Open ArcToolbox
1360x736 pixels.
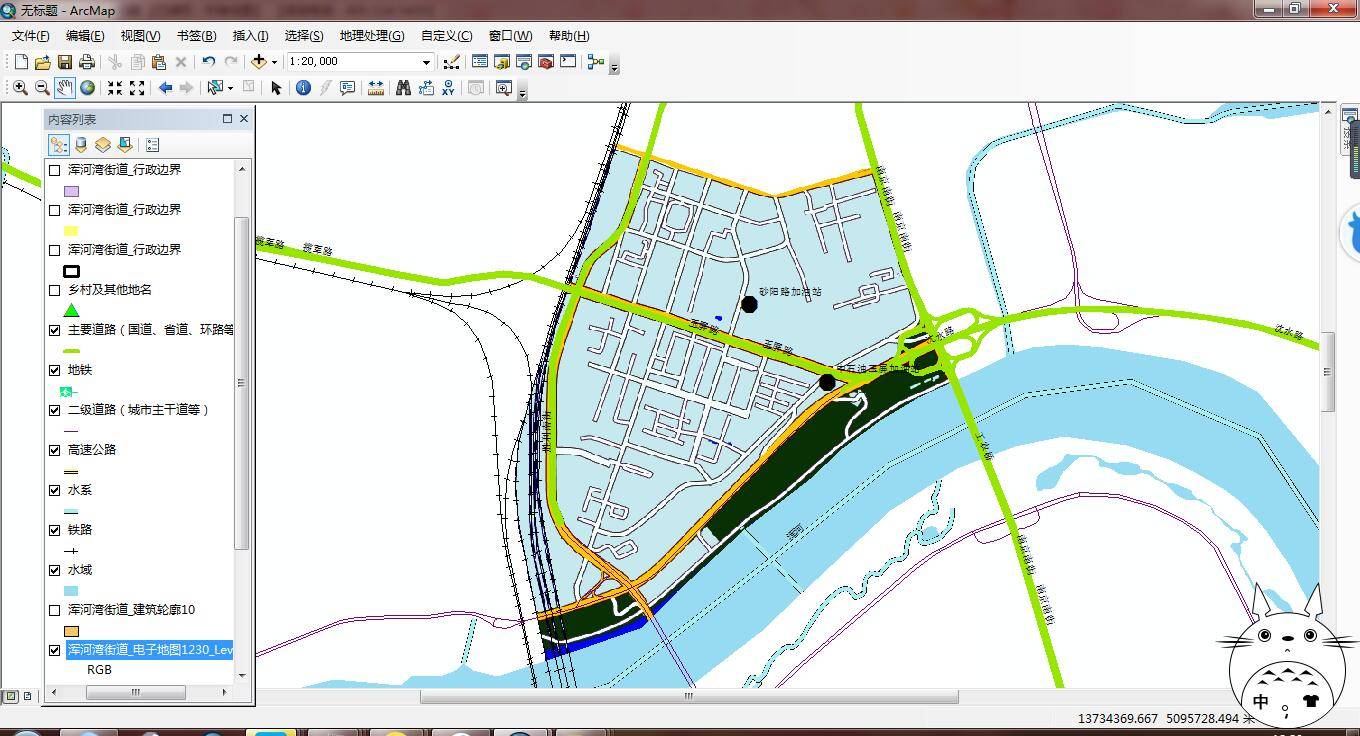pyautogui.click(x=546, y=62)
